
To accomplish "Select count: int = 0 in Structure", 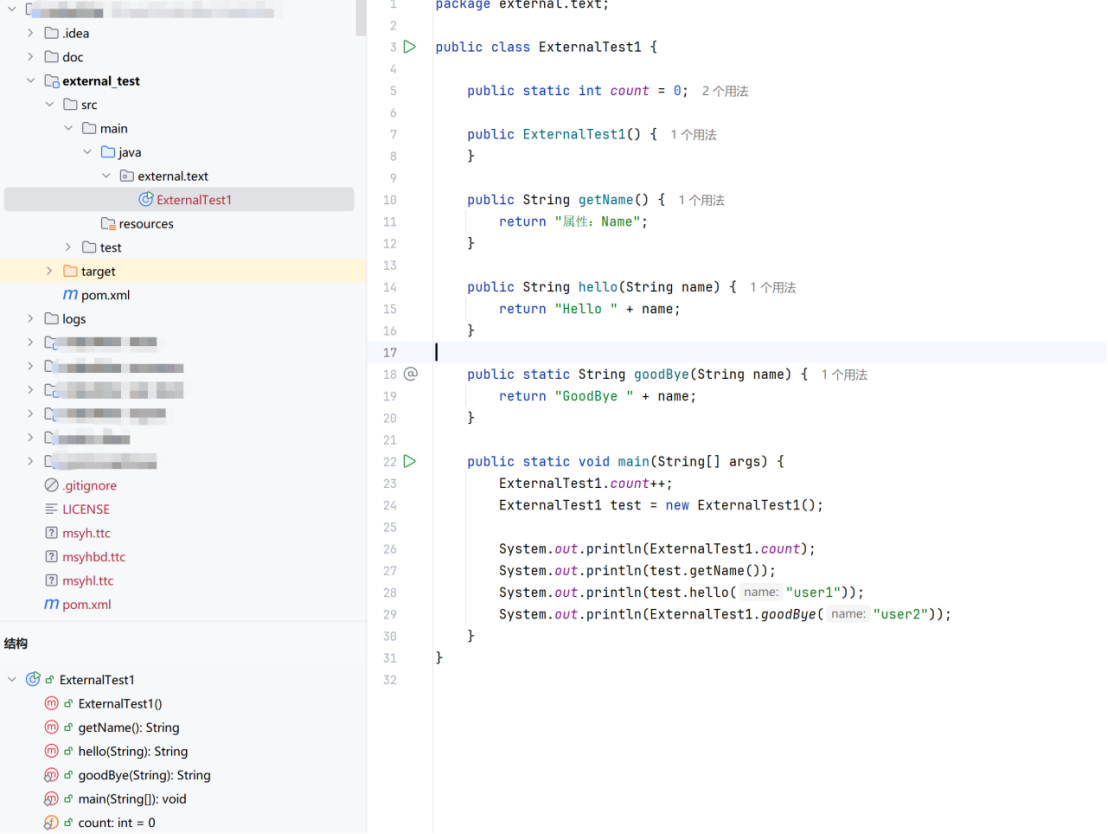I will coord(117,823).
